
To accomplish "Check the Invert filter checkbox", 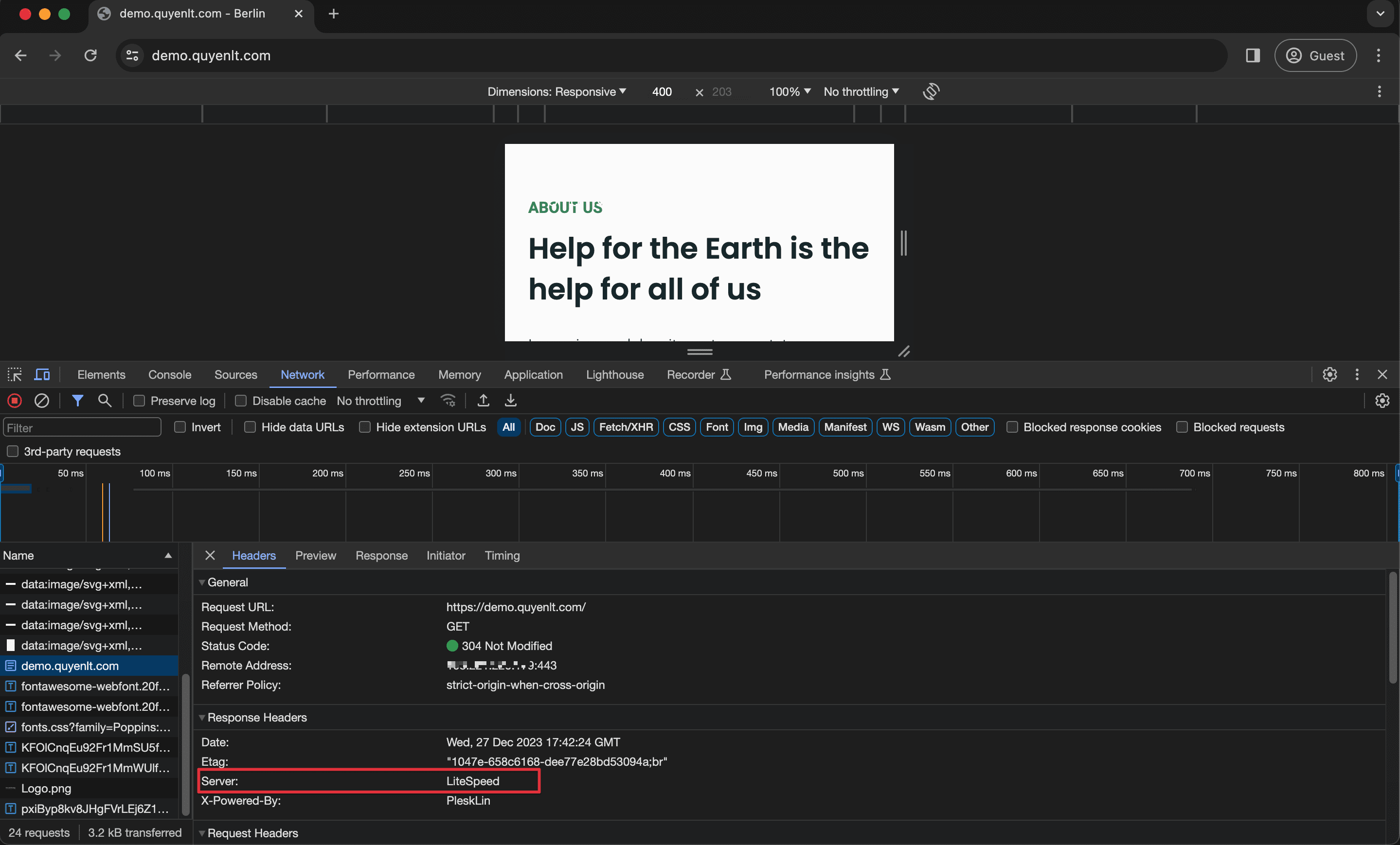I will point(180,427).
